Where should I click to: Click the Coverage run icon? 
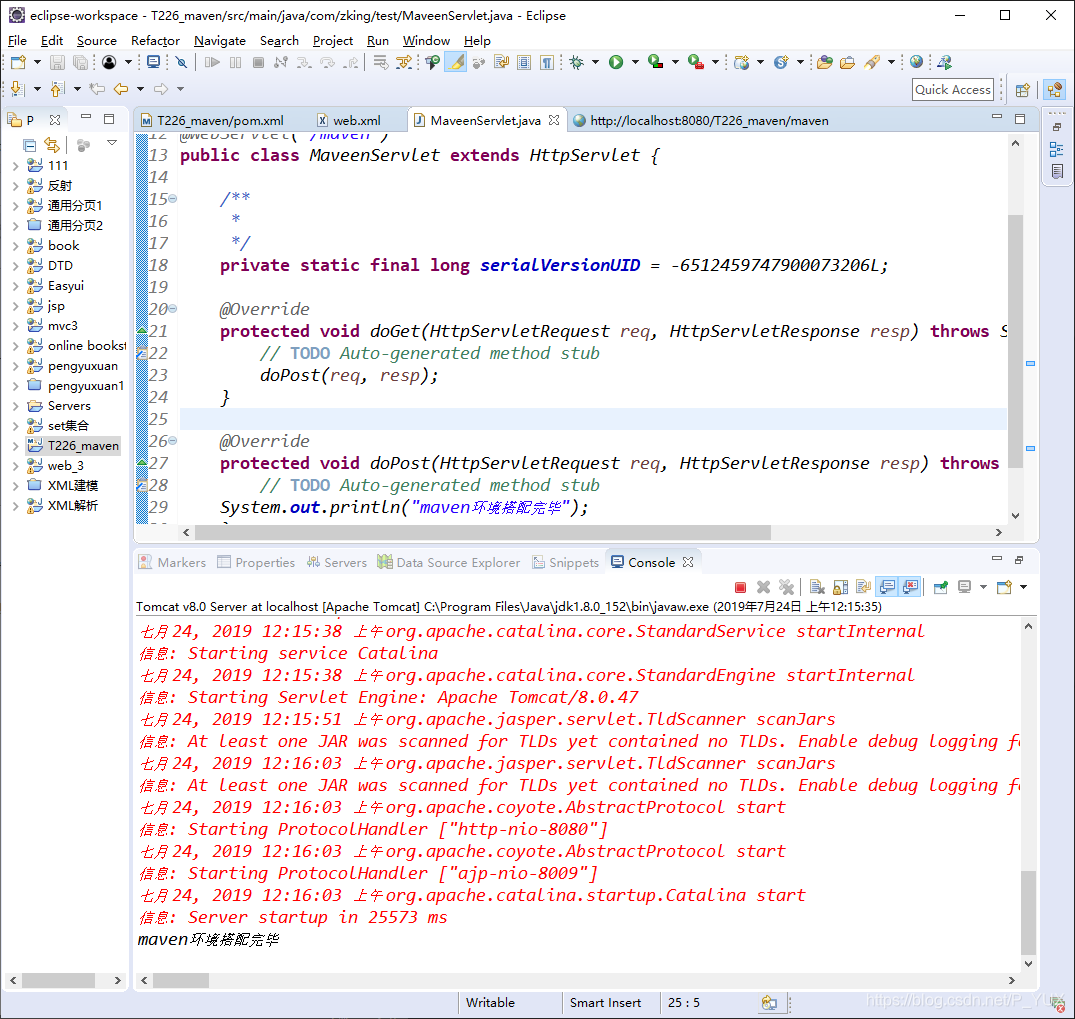click(x=655, y=62)
